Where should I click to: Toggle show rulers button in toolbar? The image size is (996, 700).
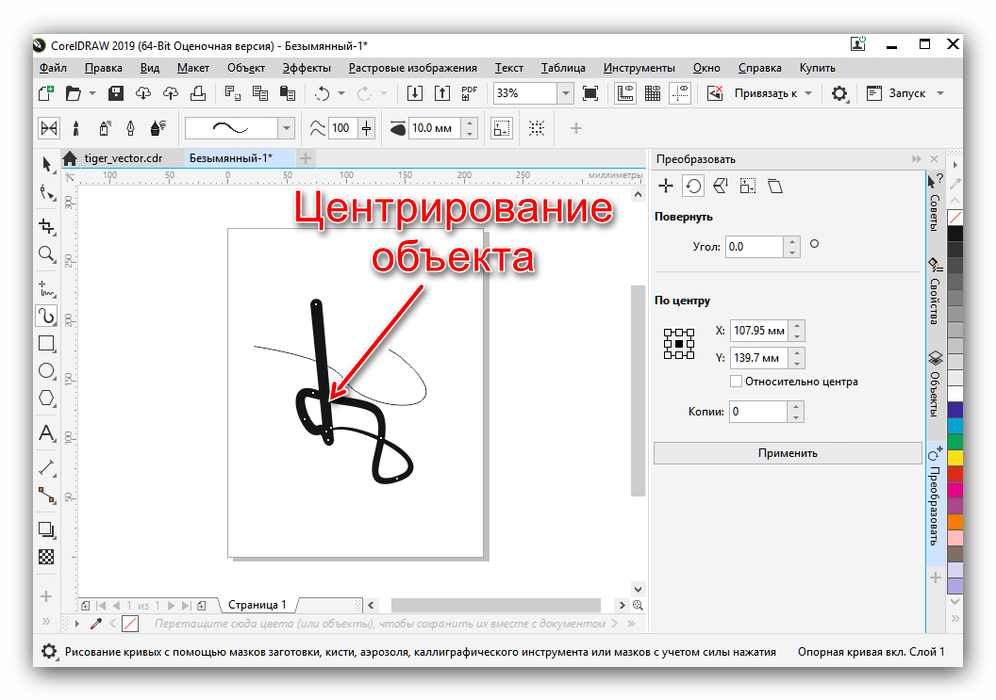[625, 93]
